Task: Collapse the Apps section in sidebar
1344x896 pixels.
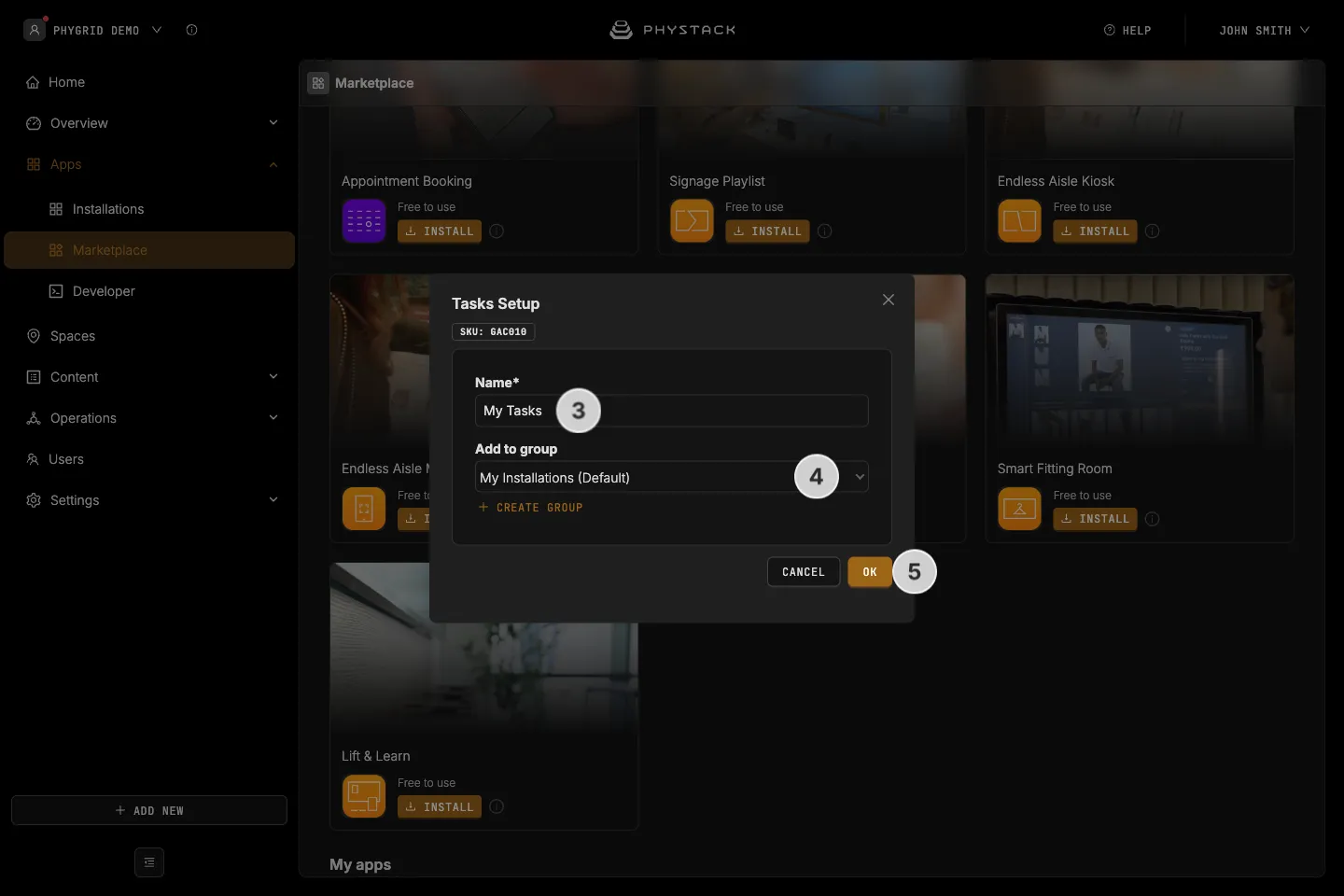Action: pyautogui.click(x=149, y=164)
